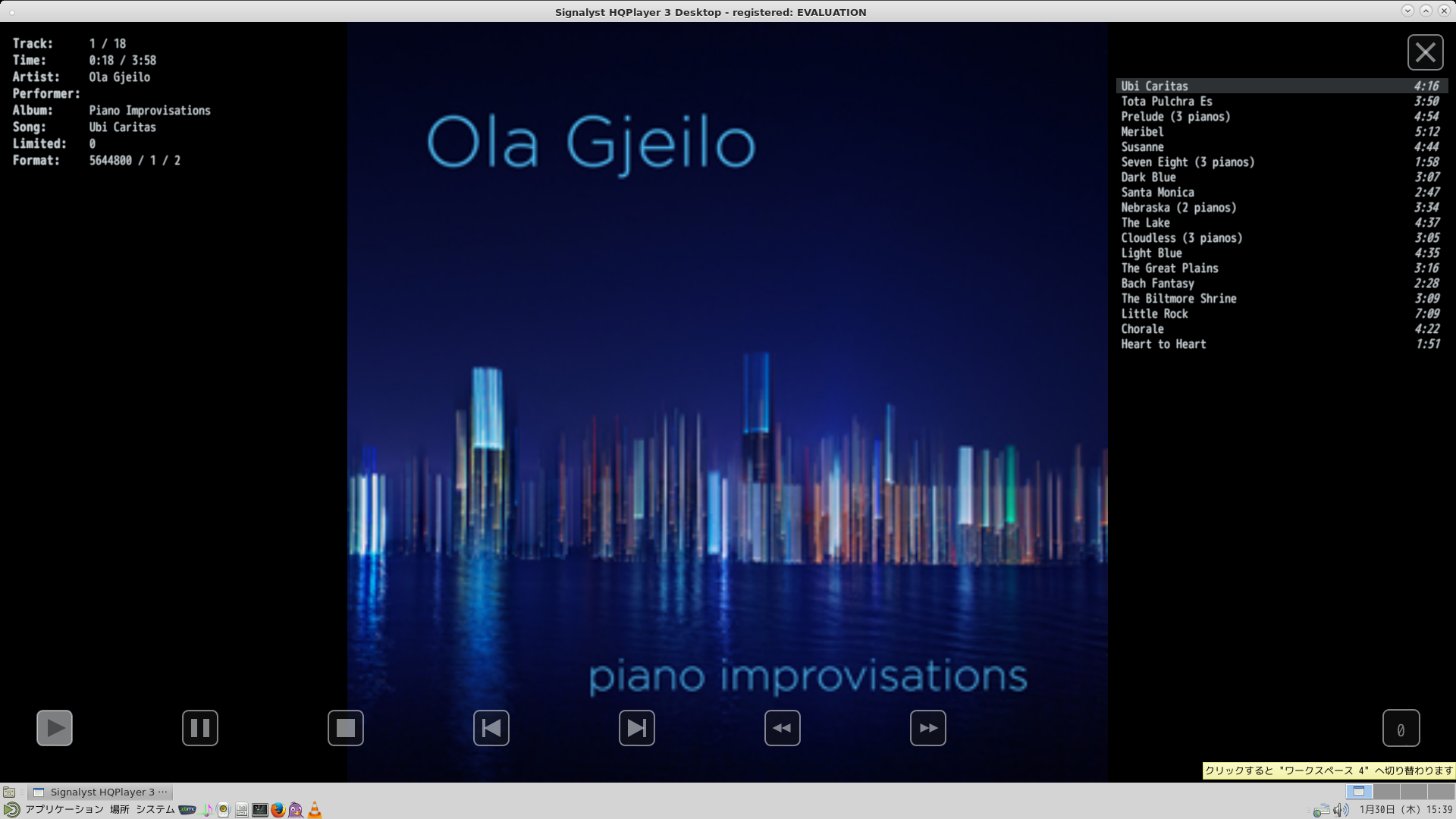Open the アプリケーション menu
This screenshot has width=1456, height=819.
(64, 810)
